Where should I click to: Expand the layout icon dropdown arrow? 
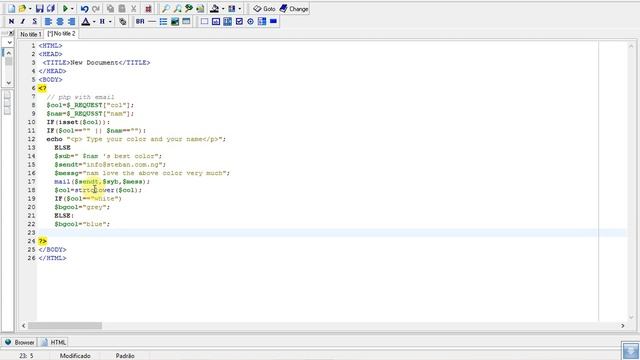click(x=240, y=9)
